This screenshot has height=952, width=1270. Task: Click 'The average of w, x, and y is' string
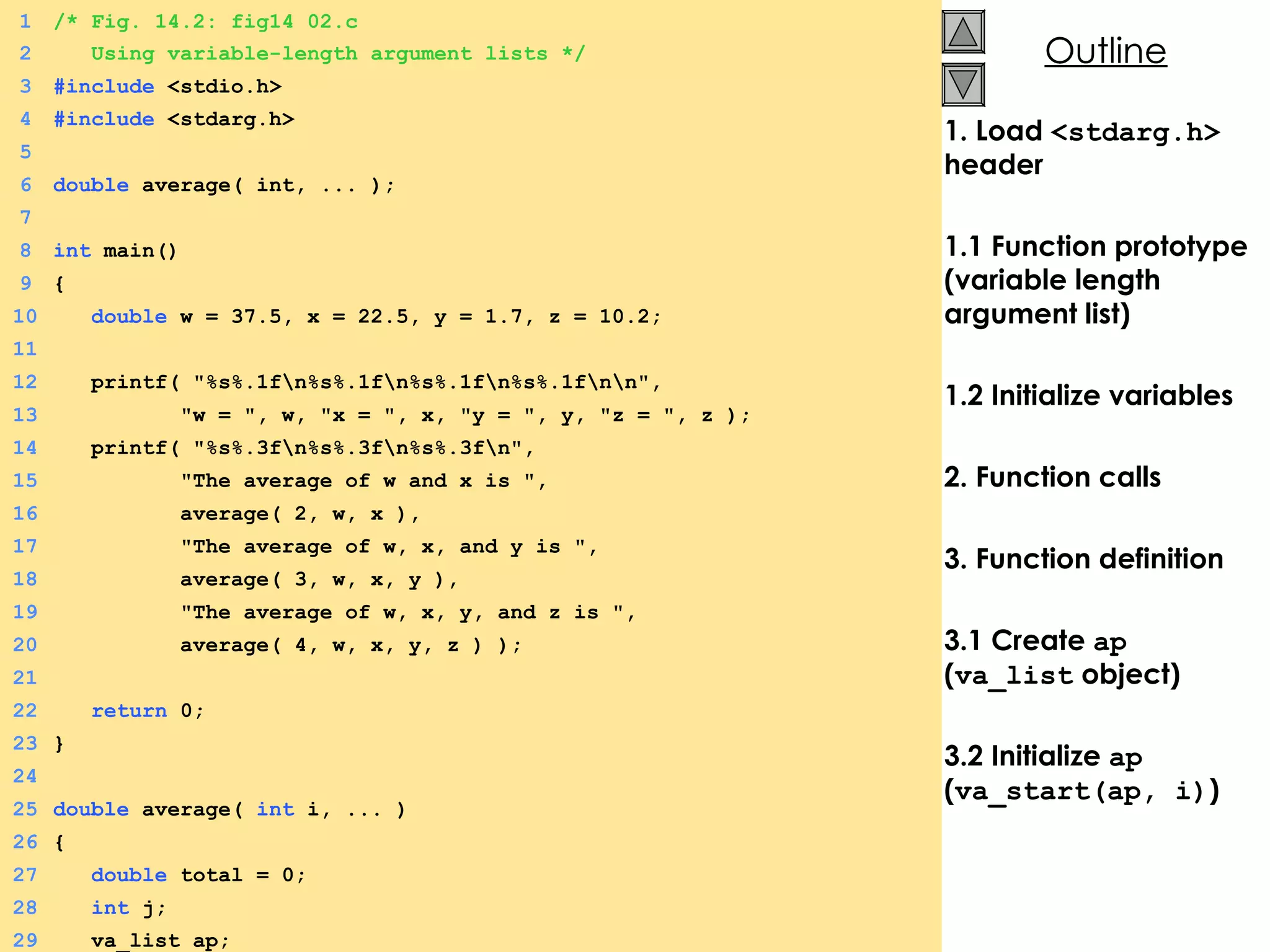(389, 547)
